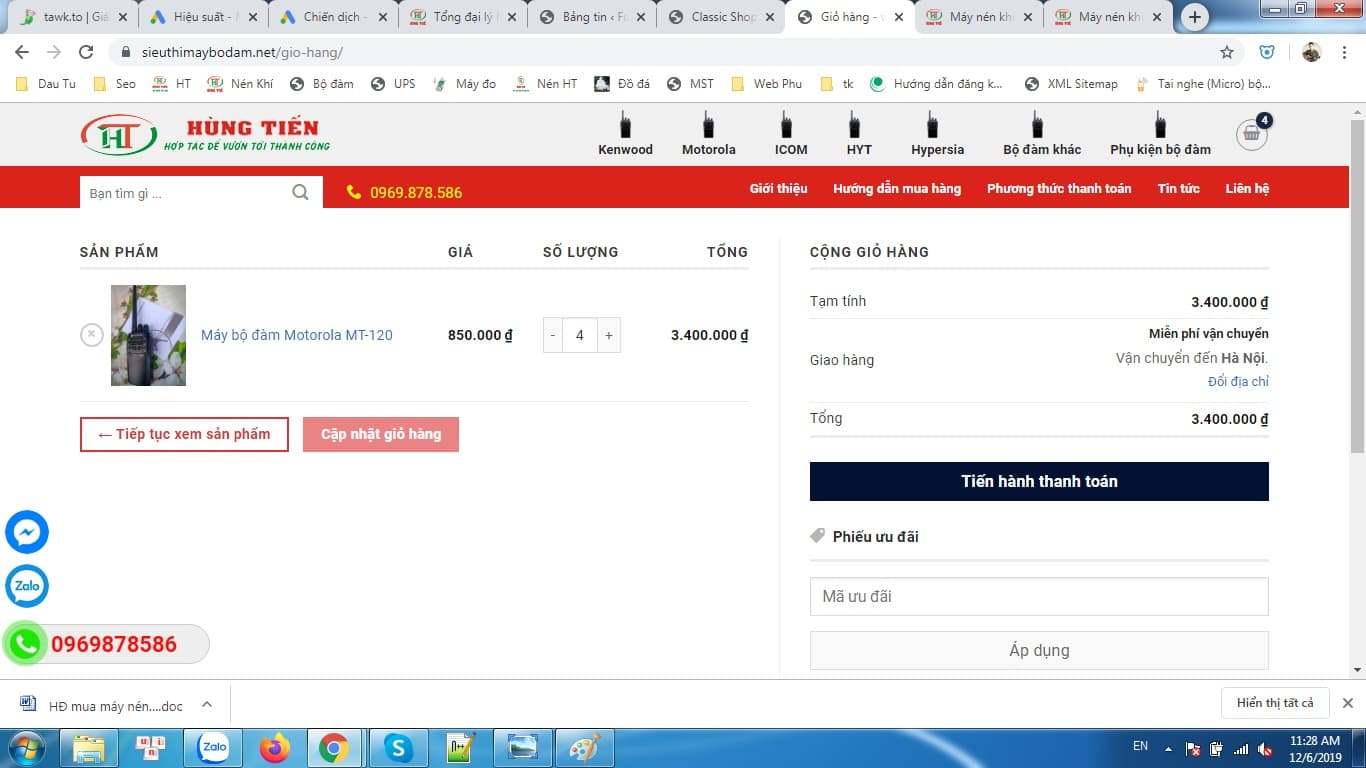Screen dimensions: 1366x768
Task: Click the Đổi địa chỉ link
Action: 1238,381
